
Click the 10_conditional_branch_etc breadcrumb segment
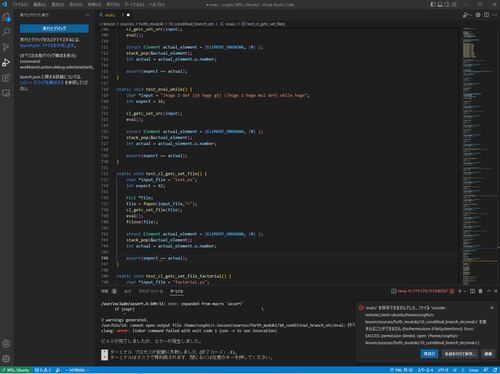(x=191, y=24)
